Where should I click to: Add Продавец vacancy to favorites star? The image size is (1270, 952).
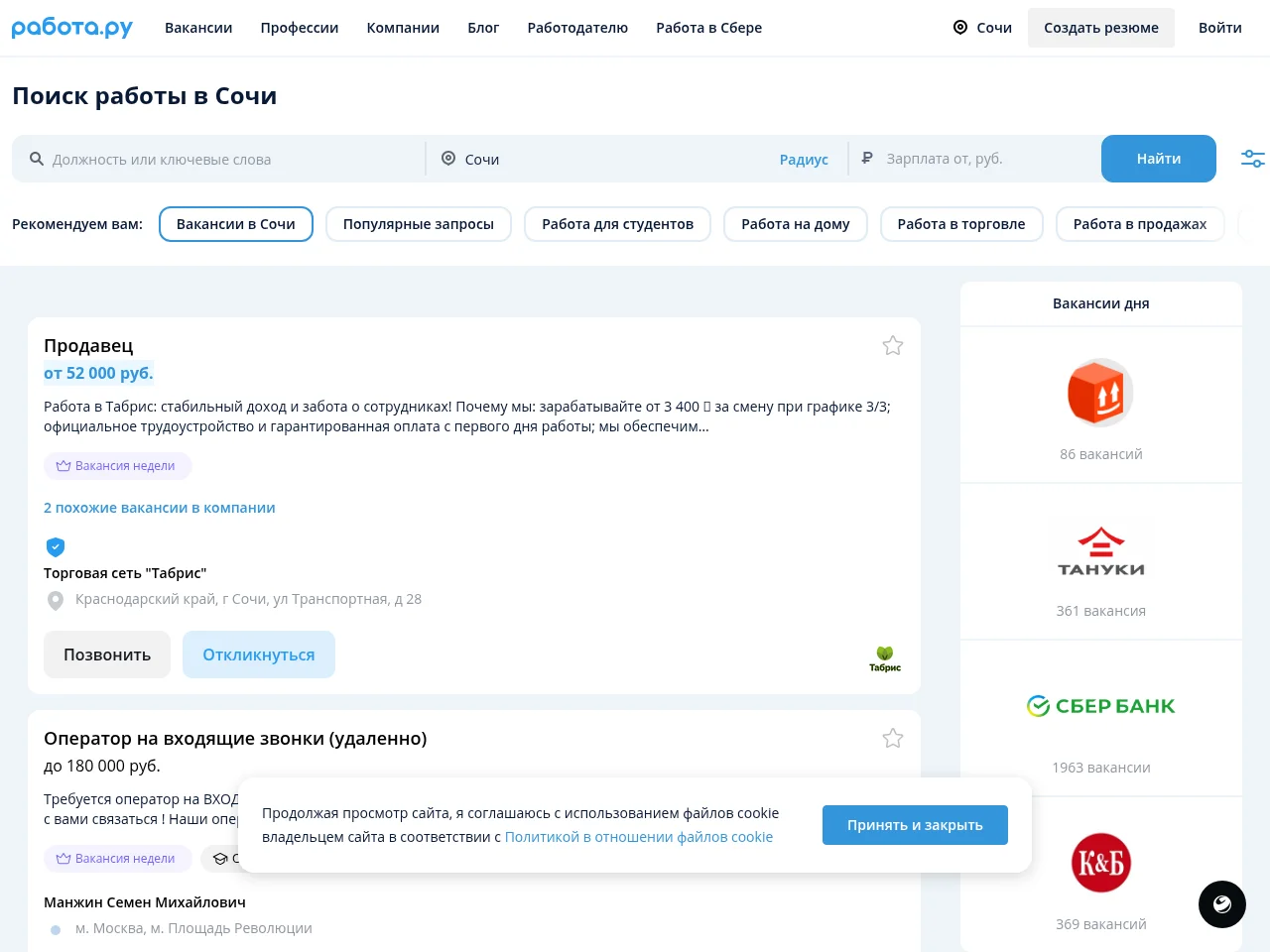click(893, 345)
